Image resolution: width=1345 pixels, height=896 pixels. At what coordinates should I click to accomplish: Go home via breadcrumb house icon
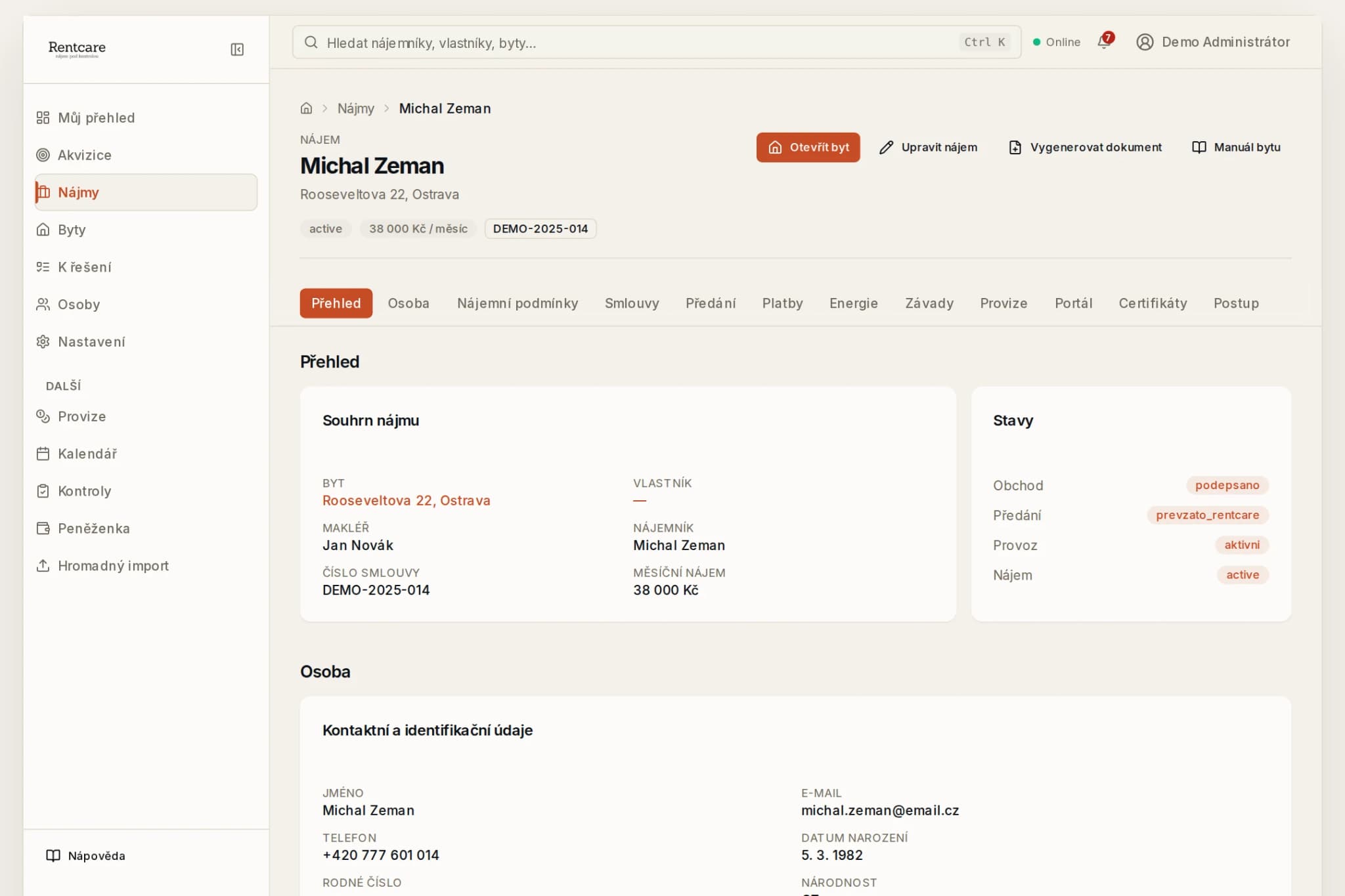click(306, 108)
